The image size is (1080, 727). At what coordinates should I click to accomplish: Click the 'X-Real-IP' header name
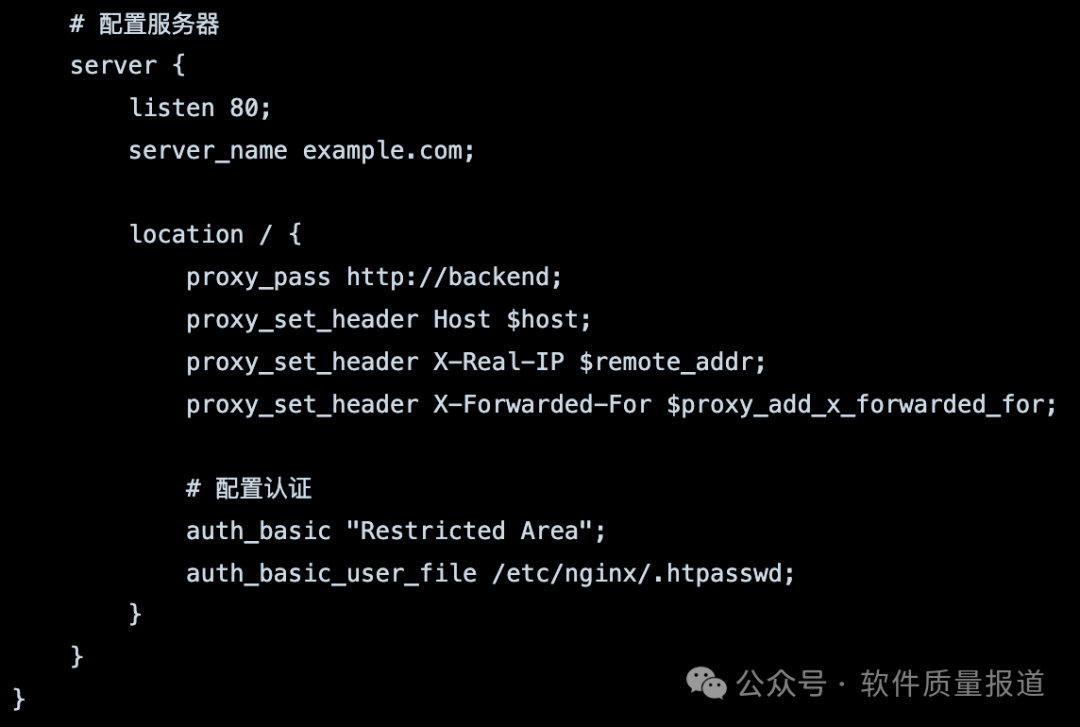point(498,362)
